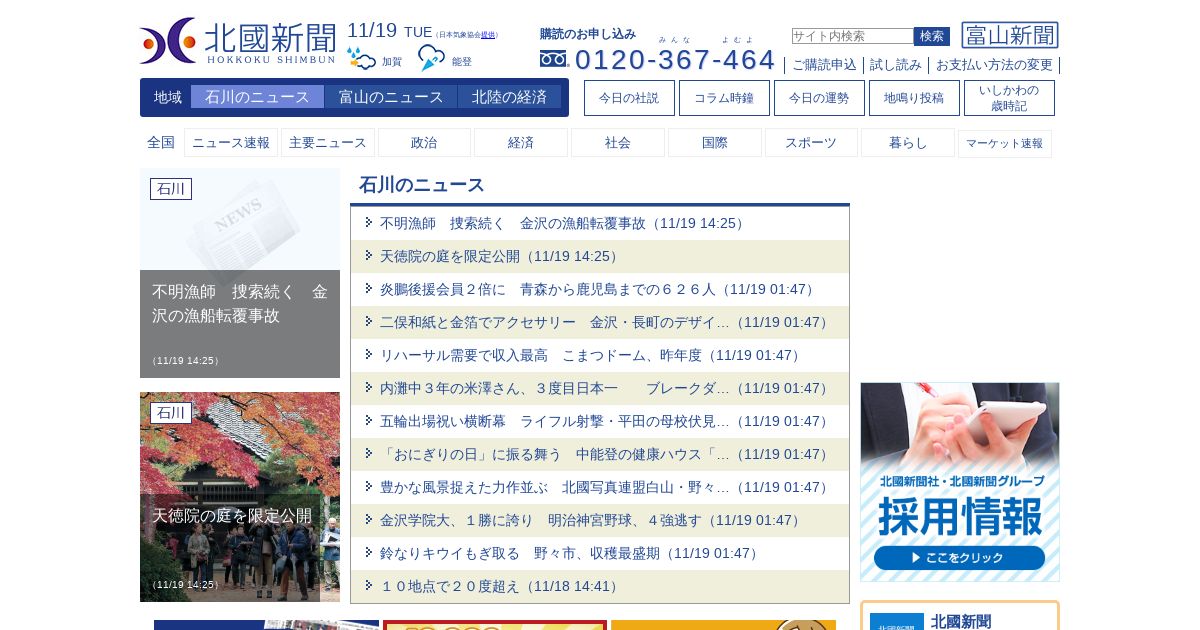Open headline 天徳院の庭を限定公開 in list
This screenshot has width=1200, height=630.
pos(500,256)
